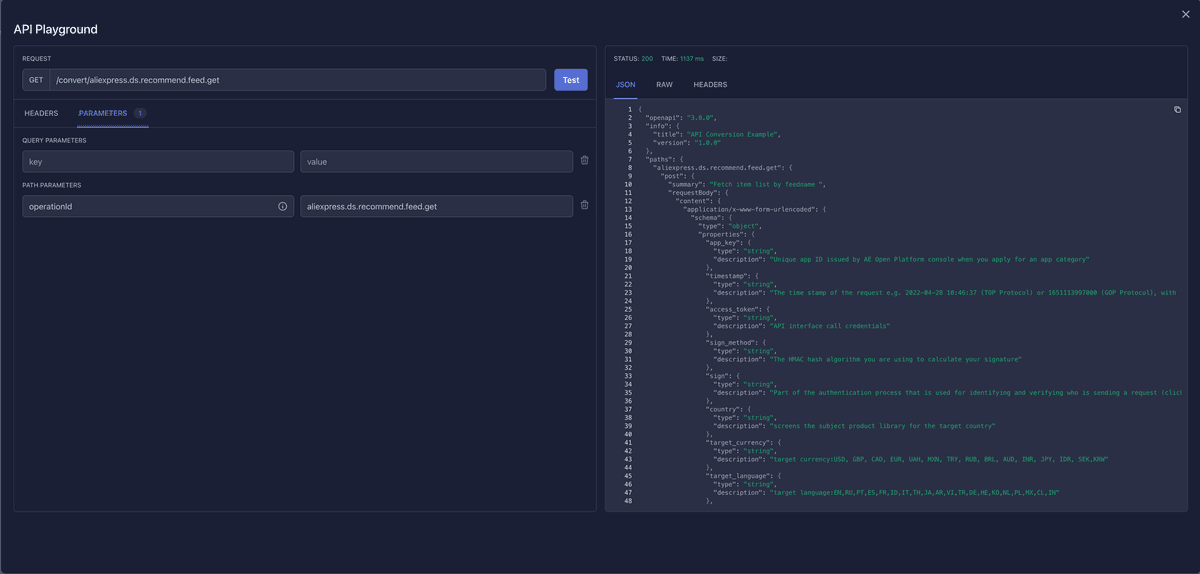Focus the query parameter key field

click(x=158, y=161)
